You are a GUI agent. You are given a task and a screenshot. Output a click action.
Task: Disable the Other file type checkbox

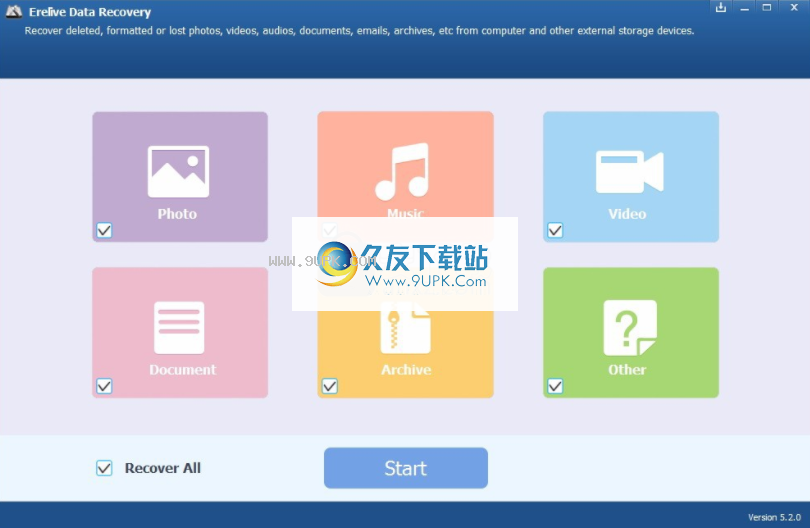point(555,386)
